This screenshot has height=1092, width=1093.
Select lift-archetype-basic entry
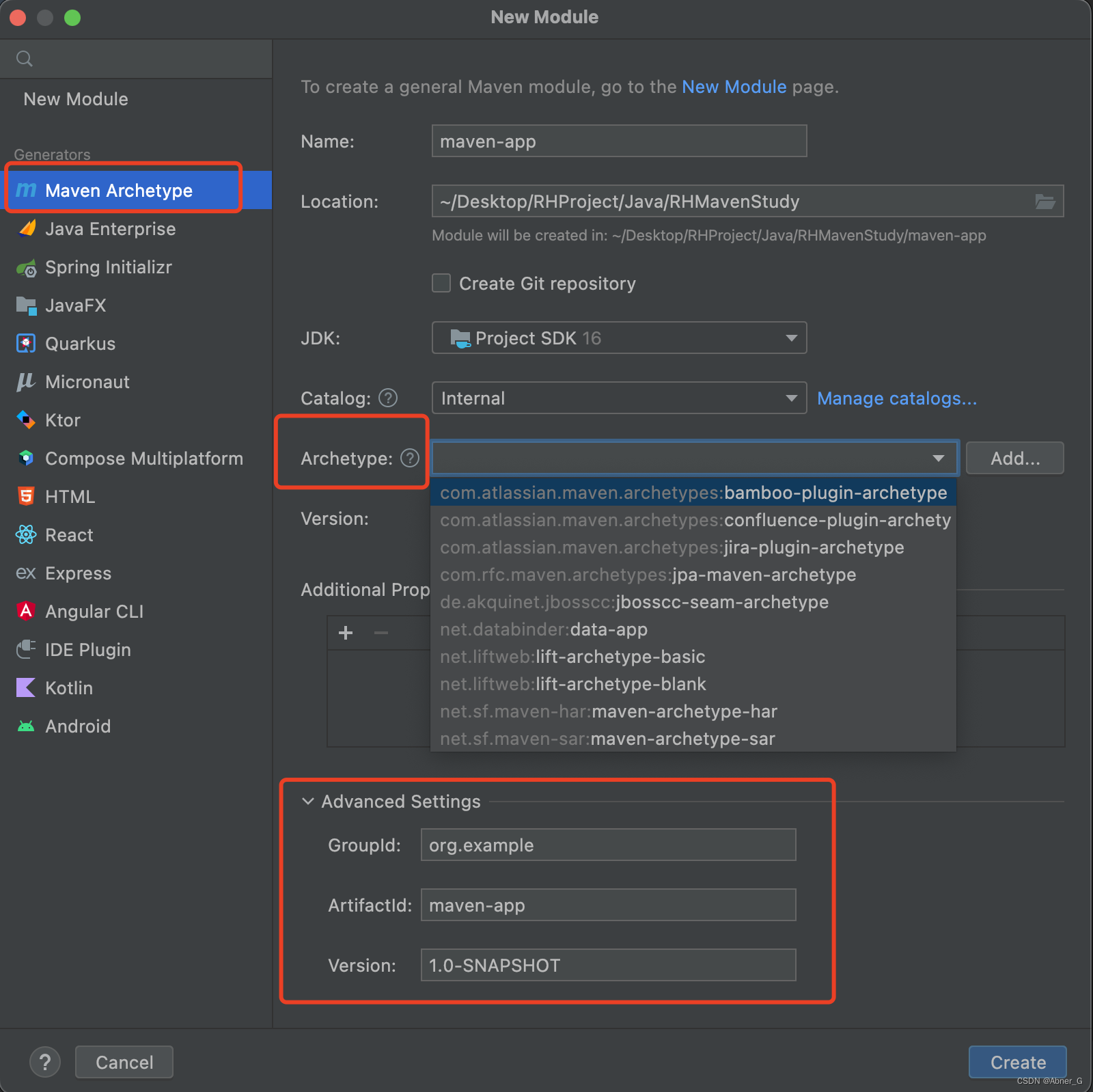tap(693, 657)
